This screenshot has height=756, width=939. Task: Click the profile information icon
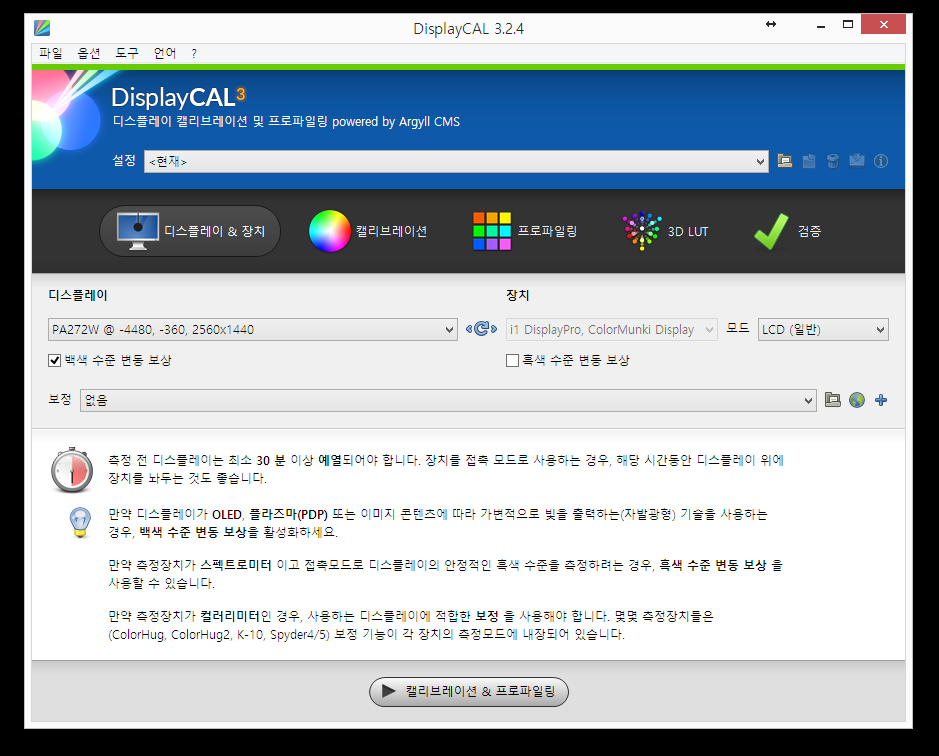point(880,161)
